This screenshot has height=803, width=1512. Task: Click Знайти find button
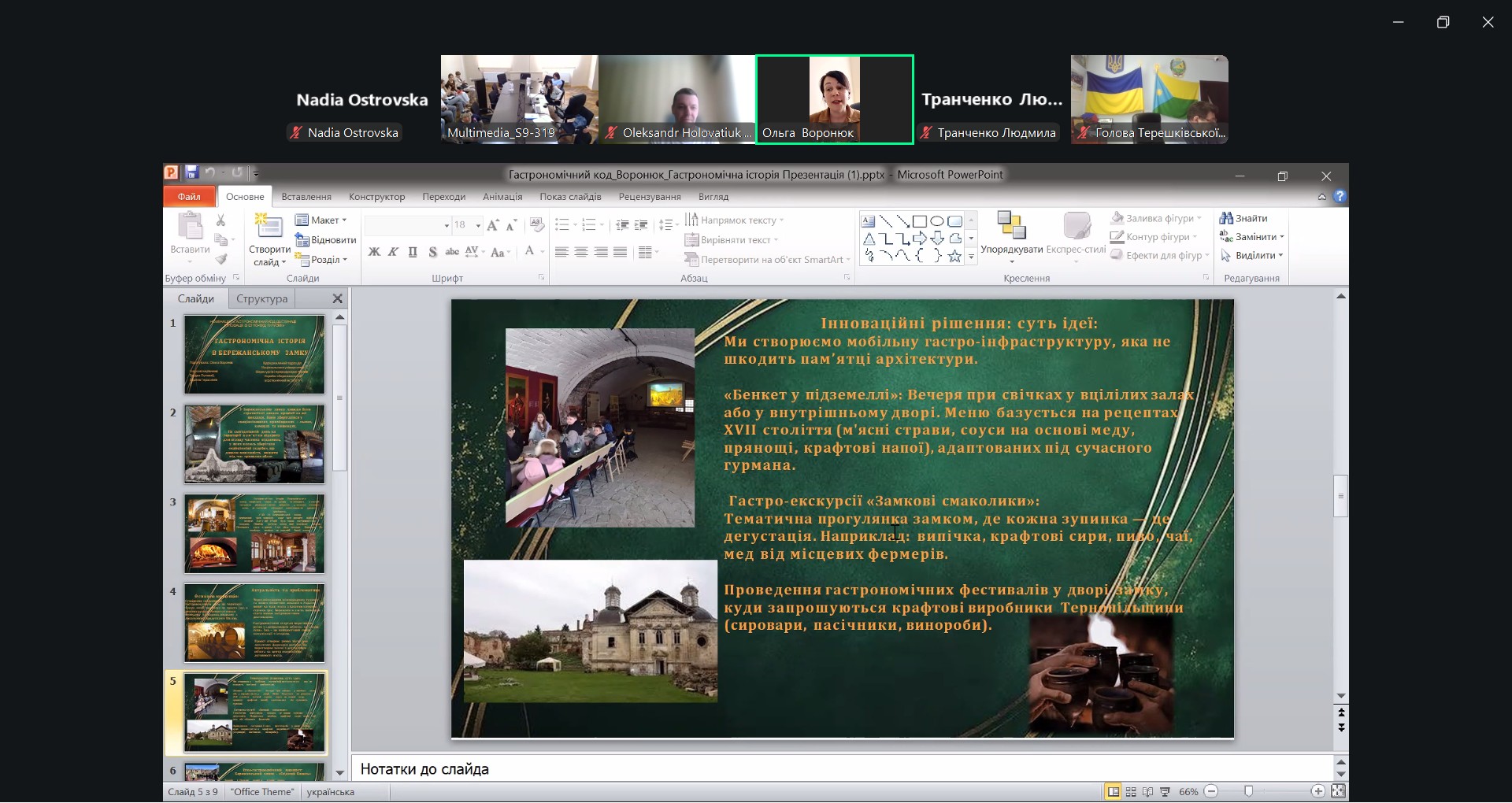click(x=1244, y=218)
